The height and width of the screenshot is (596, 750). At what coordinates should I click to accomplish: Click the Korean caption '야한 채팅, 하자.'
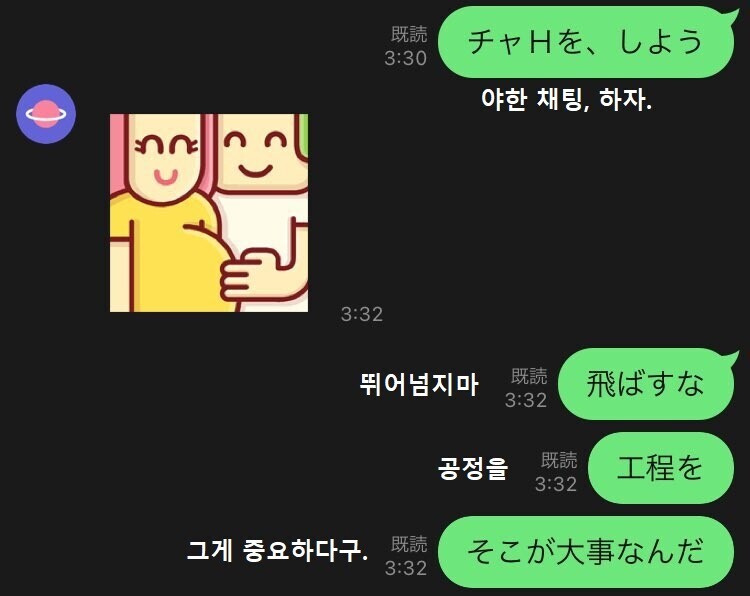(566, 99)
